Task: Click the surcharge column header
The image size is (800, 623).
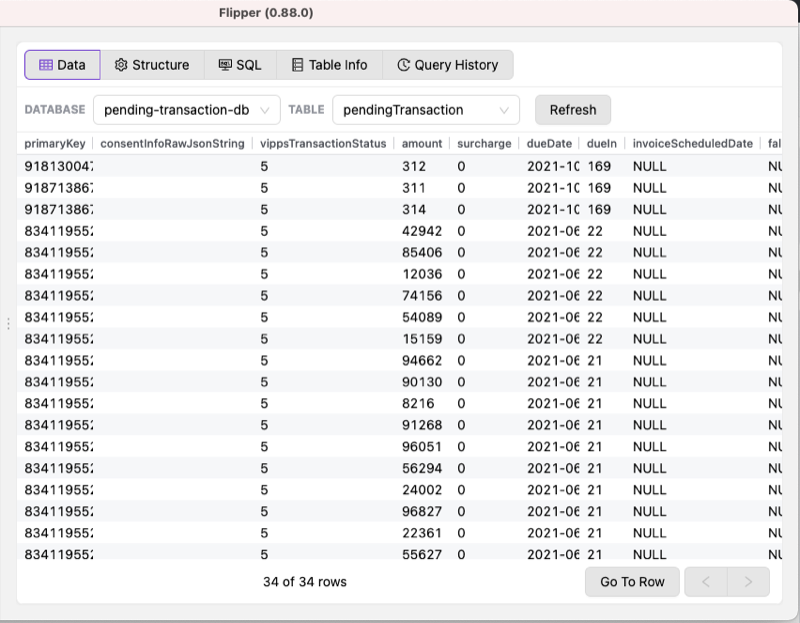Action: (x=484, y=143)
